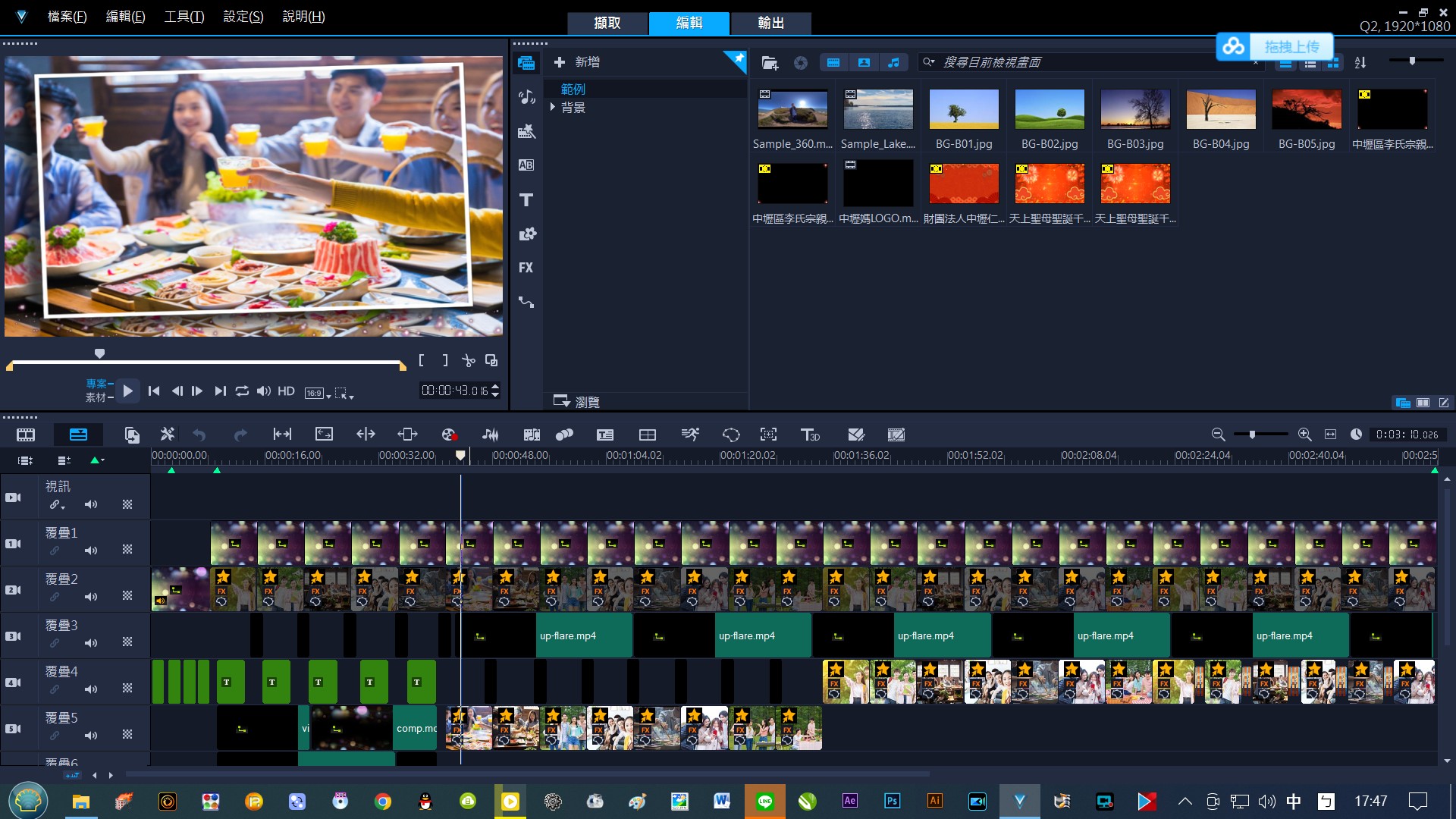Open the Title (T) library panel
1456x819 pixels.
pyautogui.click(x=526, y=200)
